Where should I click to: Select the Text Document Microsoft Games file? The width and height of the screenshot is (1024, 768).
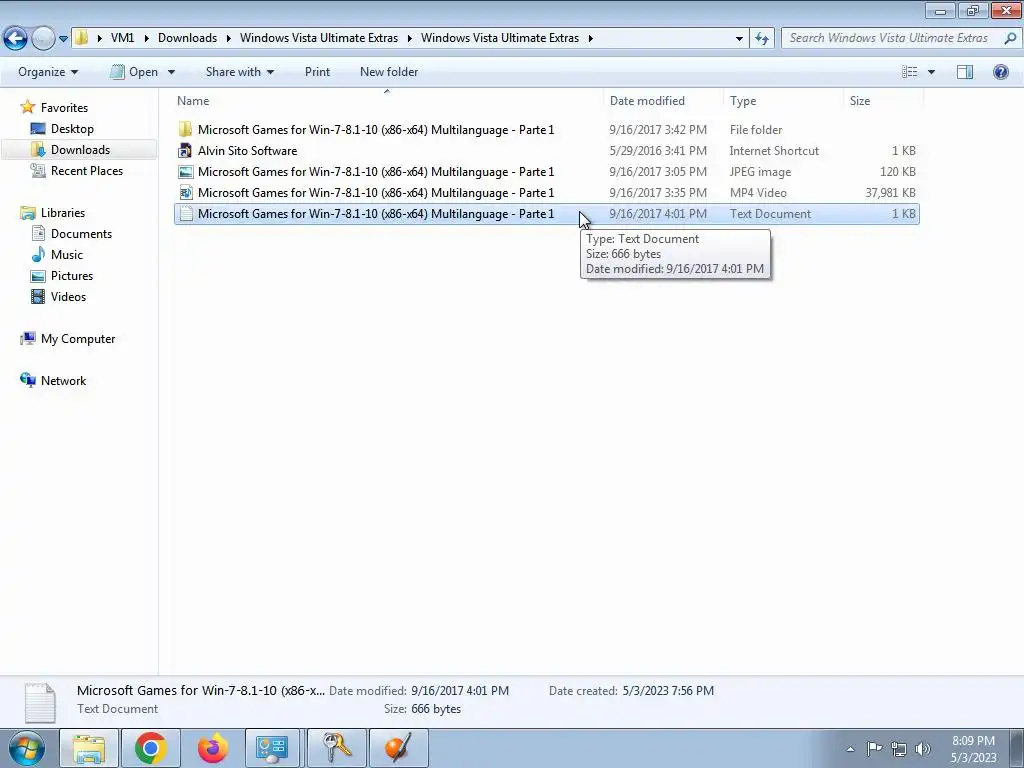coord(547,214)
